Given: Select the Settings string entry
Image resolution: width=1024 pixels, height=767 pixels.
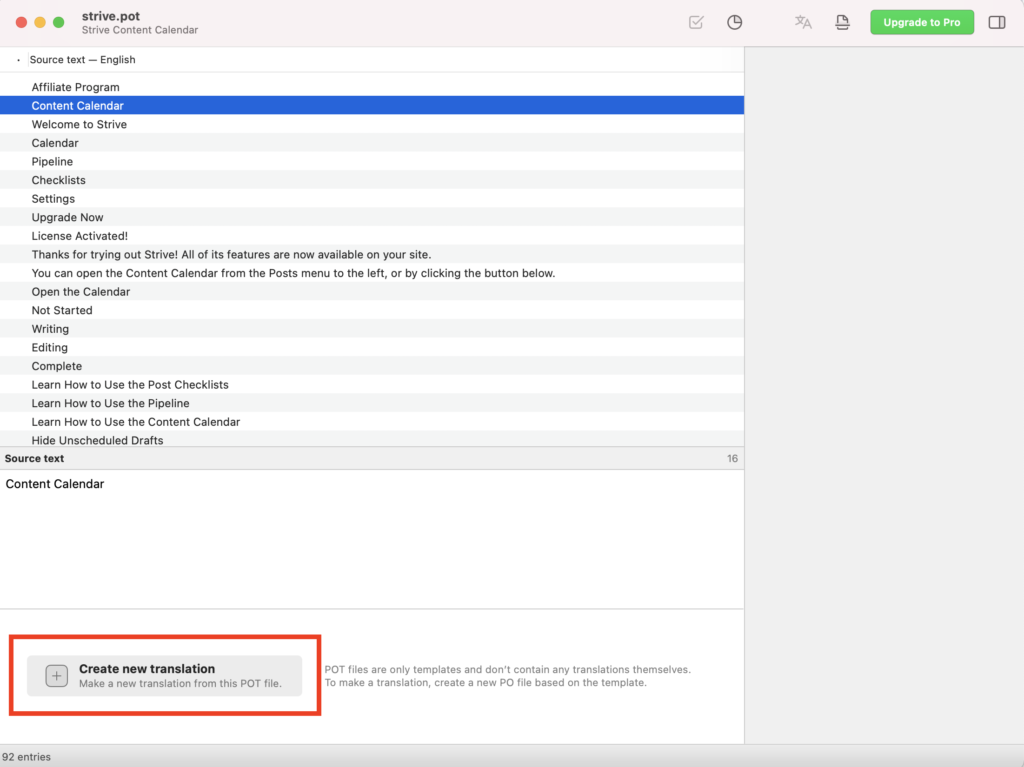Looking at the screenshot, I should [372, 199].
